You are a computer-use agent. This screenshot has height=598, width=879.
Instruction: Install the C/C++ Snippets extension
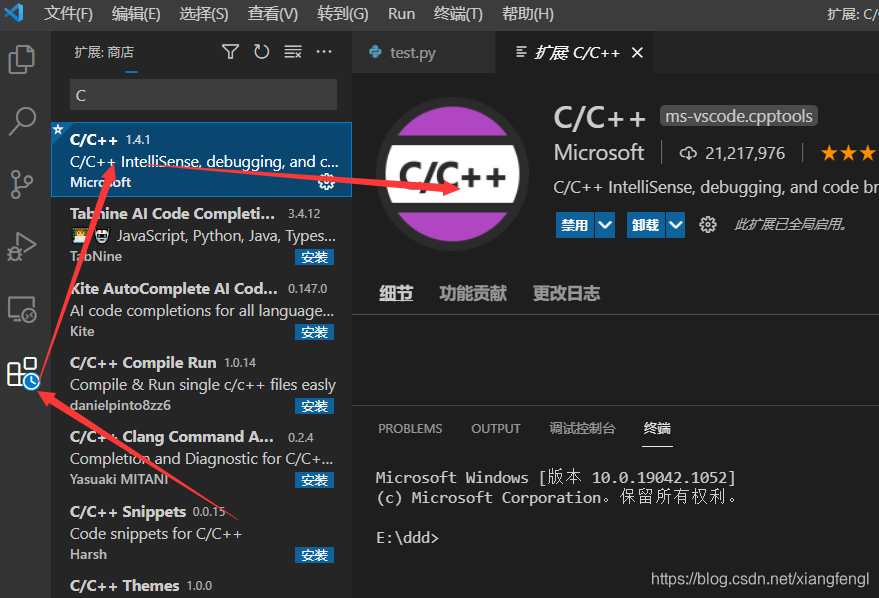point(314,555)
